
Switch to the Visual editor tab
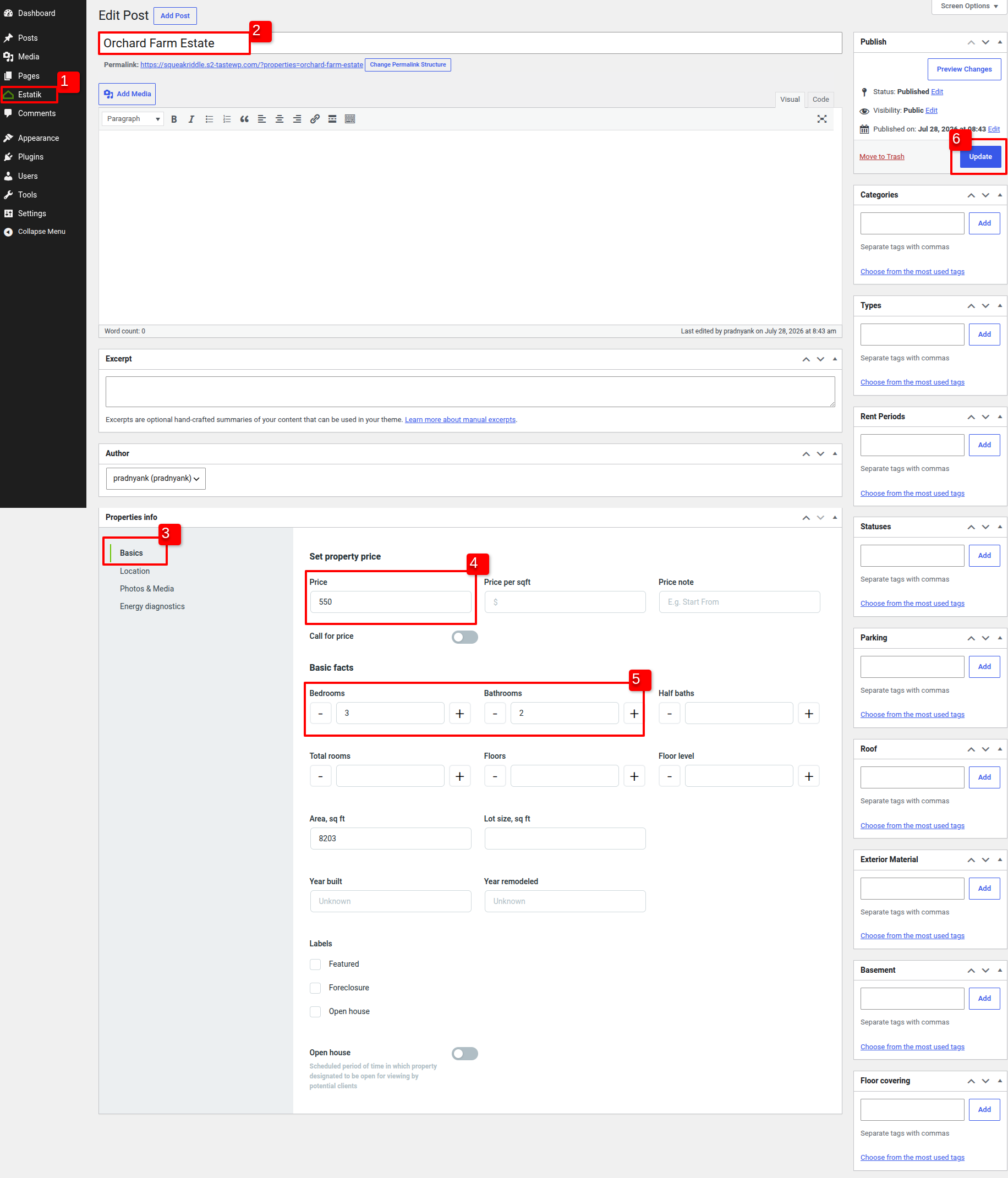[x=790, y=100]
